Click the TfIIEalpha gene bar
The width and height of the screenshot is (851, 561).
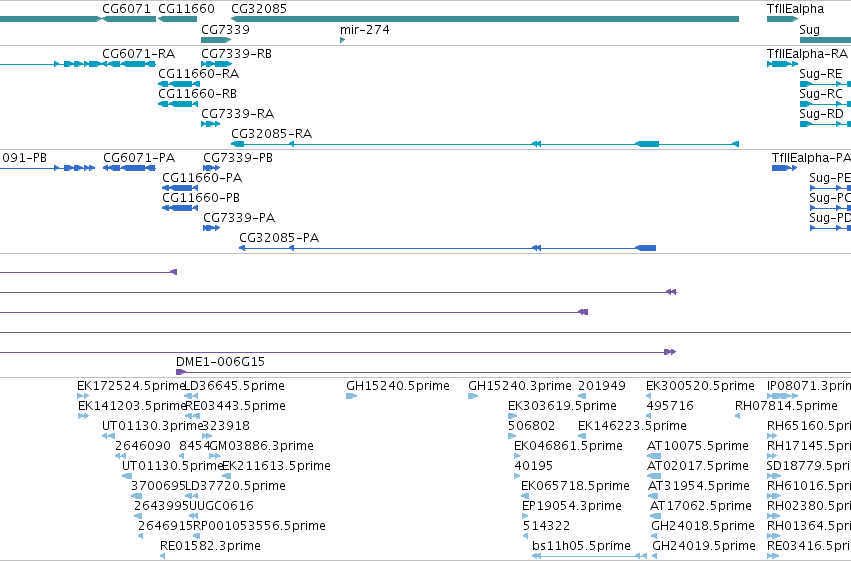coord(782,19)
